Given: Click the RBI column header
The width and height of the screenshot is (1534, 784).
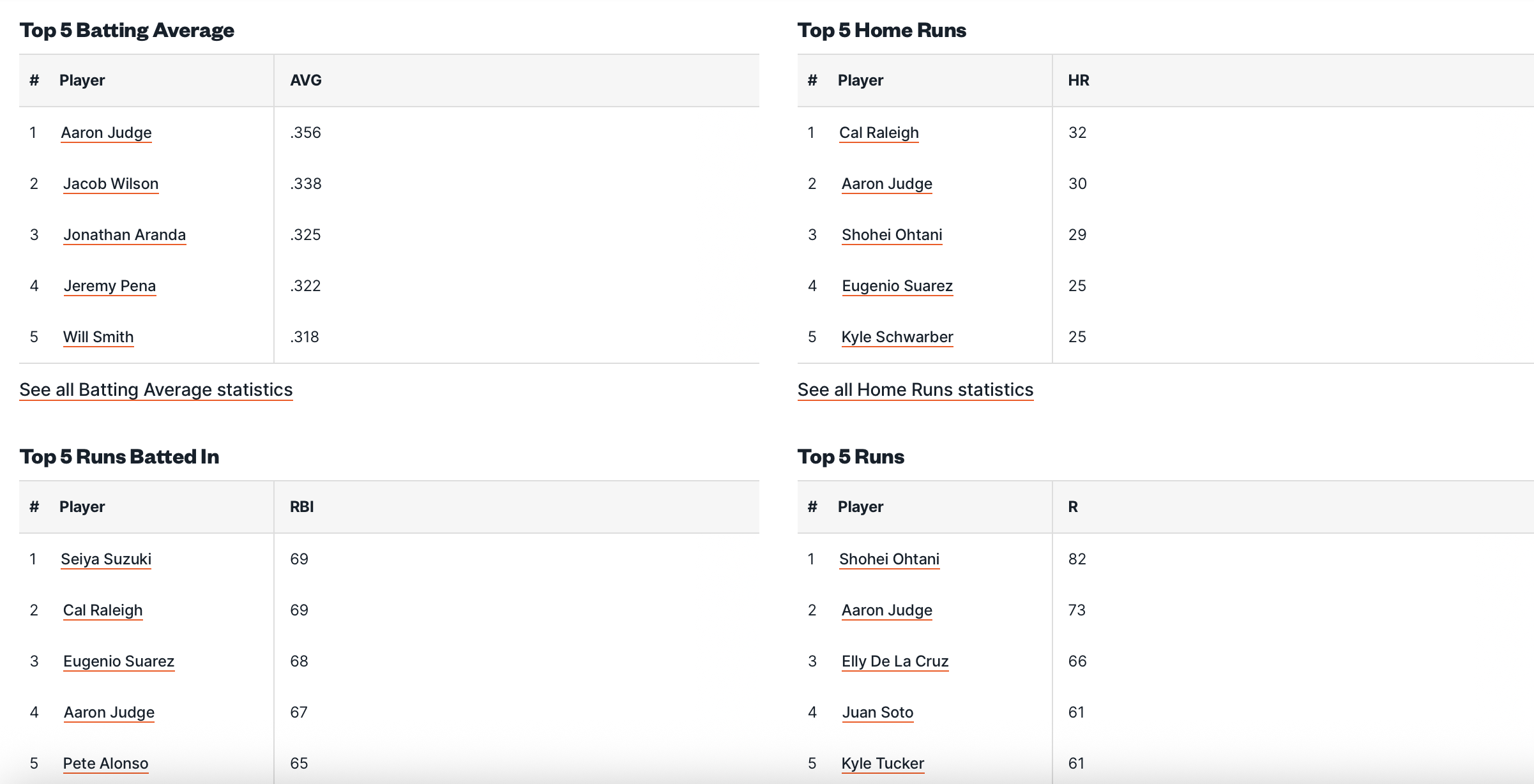Looking at the screenshot, I should tap(302, 507).
